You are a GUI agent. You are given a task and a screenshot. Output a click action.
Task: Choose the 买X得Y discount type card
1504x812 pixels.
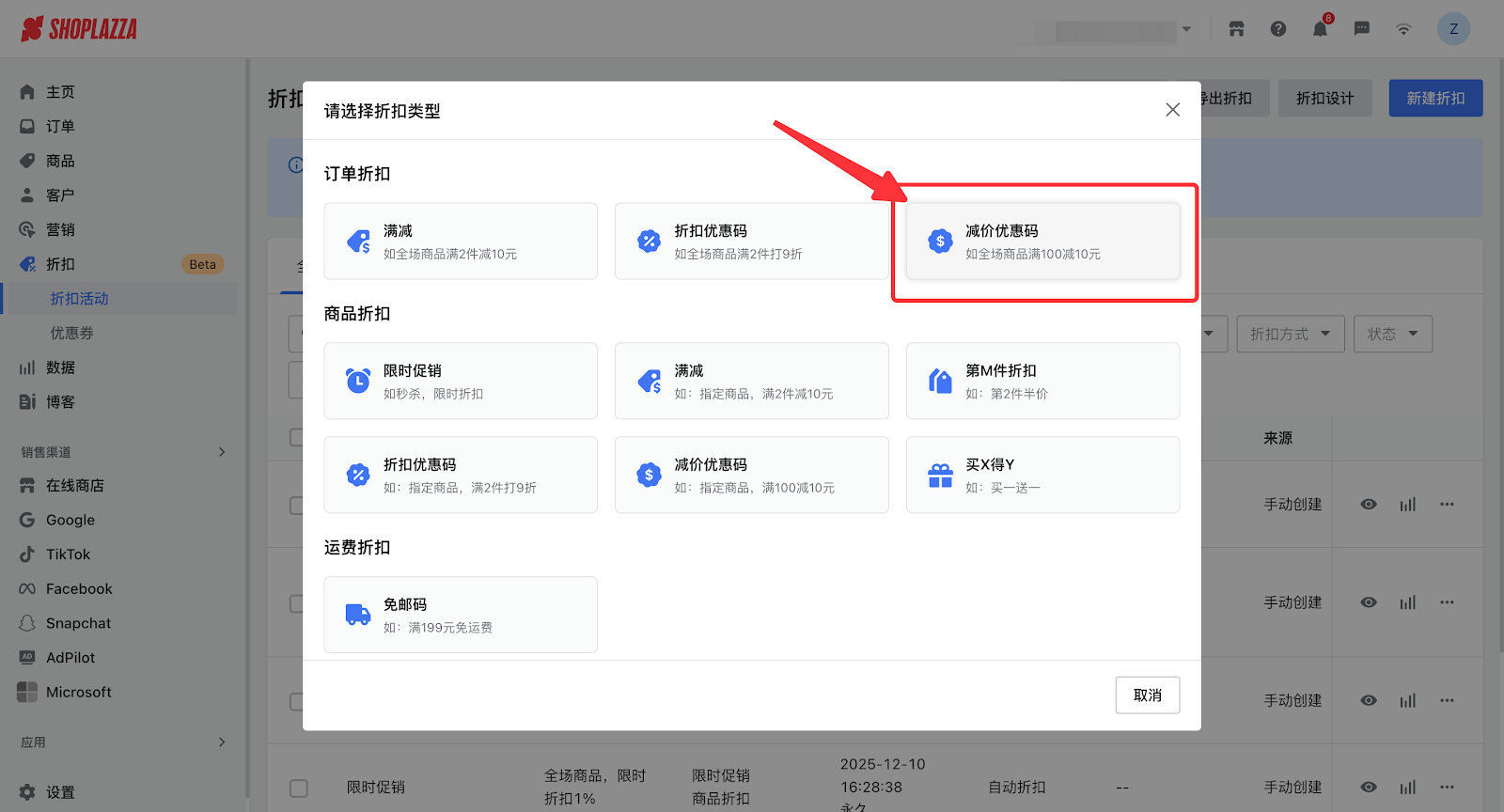coord(1042,475)
